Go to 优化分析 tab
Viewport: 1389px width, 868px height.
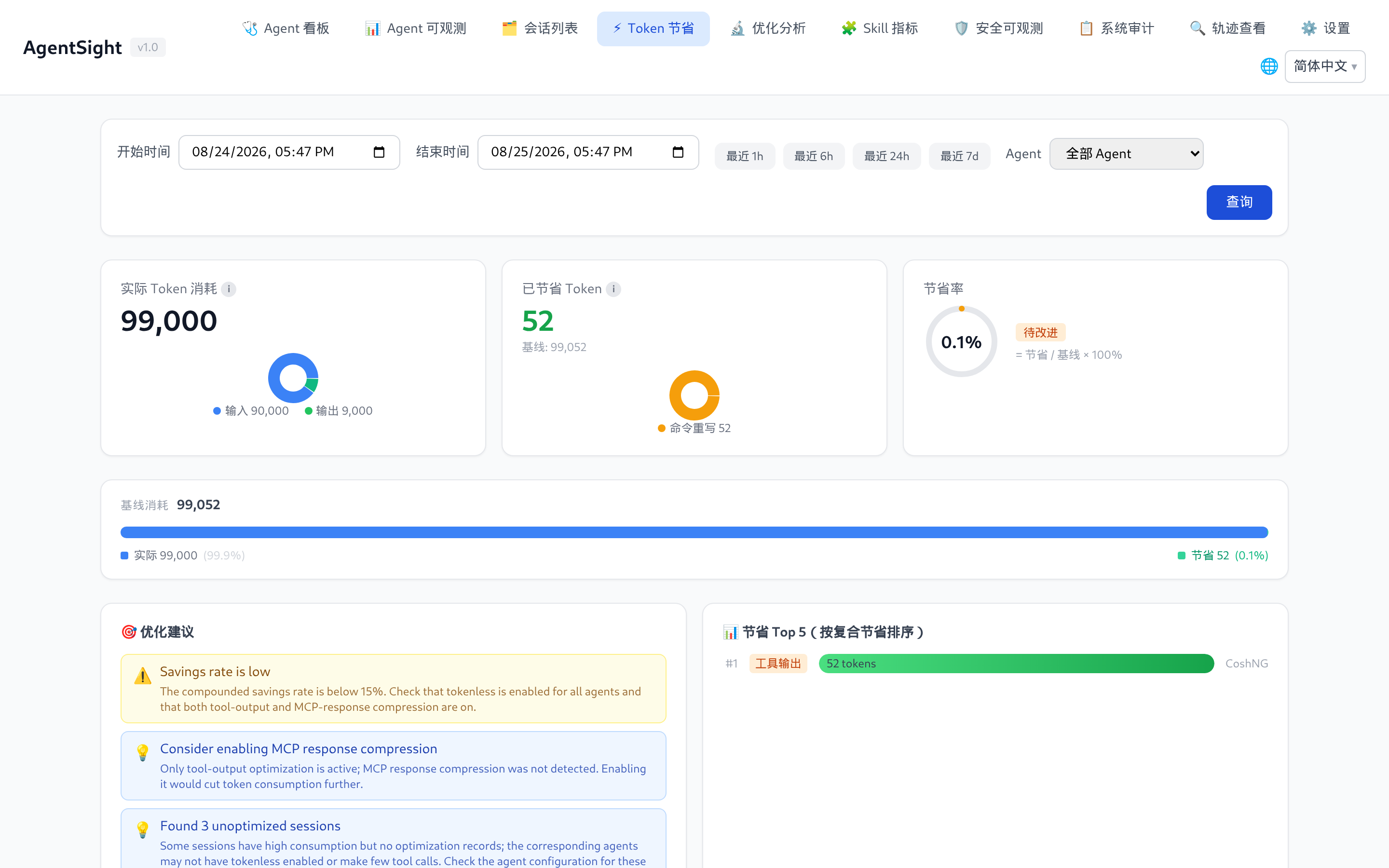pyautogui.click(x=768, y=28)
